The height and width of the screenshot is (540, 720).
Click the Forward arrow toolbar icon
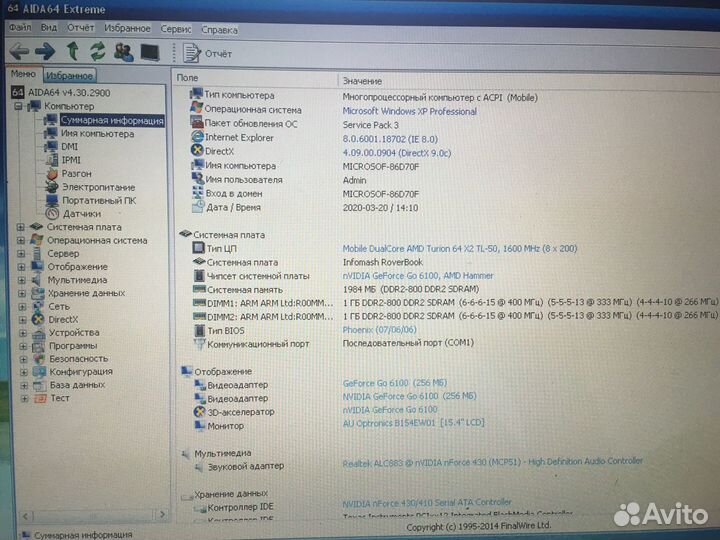click(x=45, y=51)
